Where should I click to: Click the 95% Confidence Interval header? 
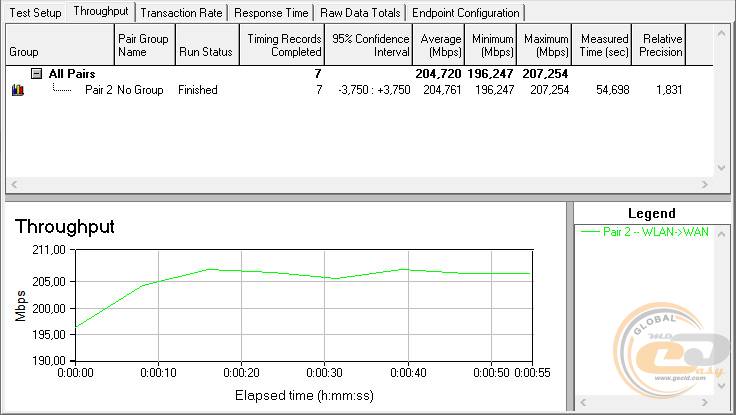coord(370,45)
